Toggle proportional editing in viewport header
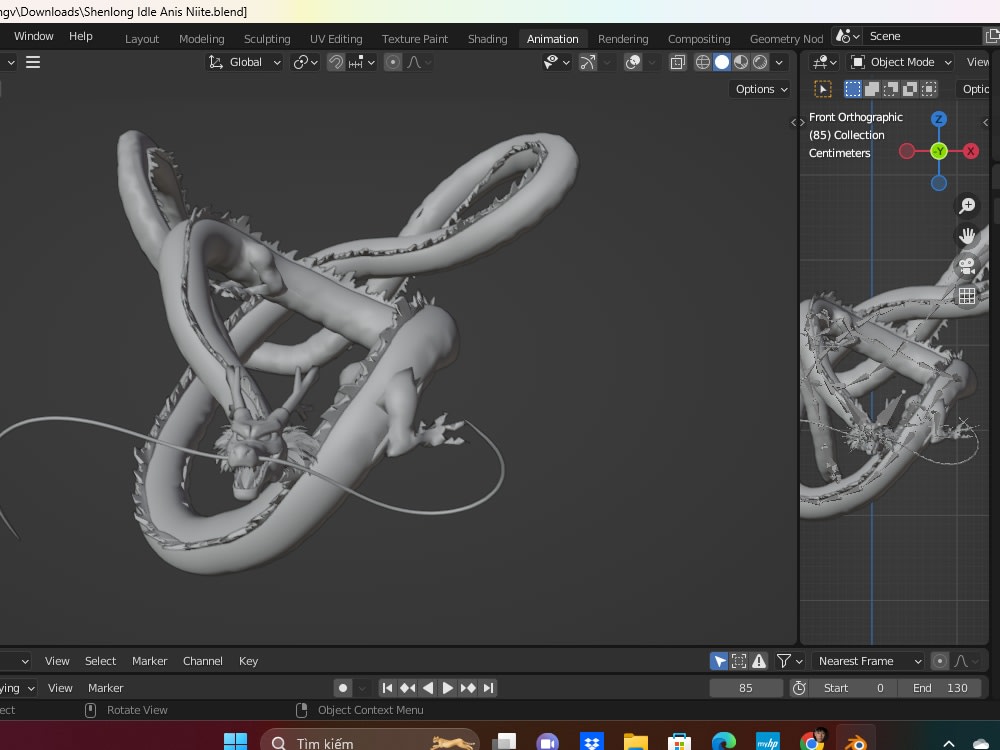 (x=393, y=62)
